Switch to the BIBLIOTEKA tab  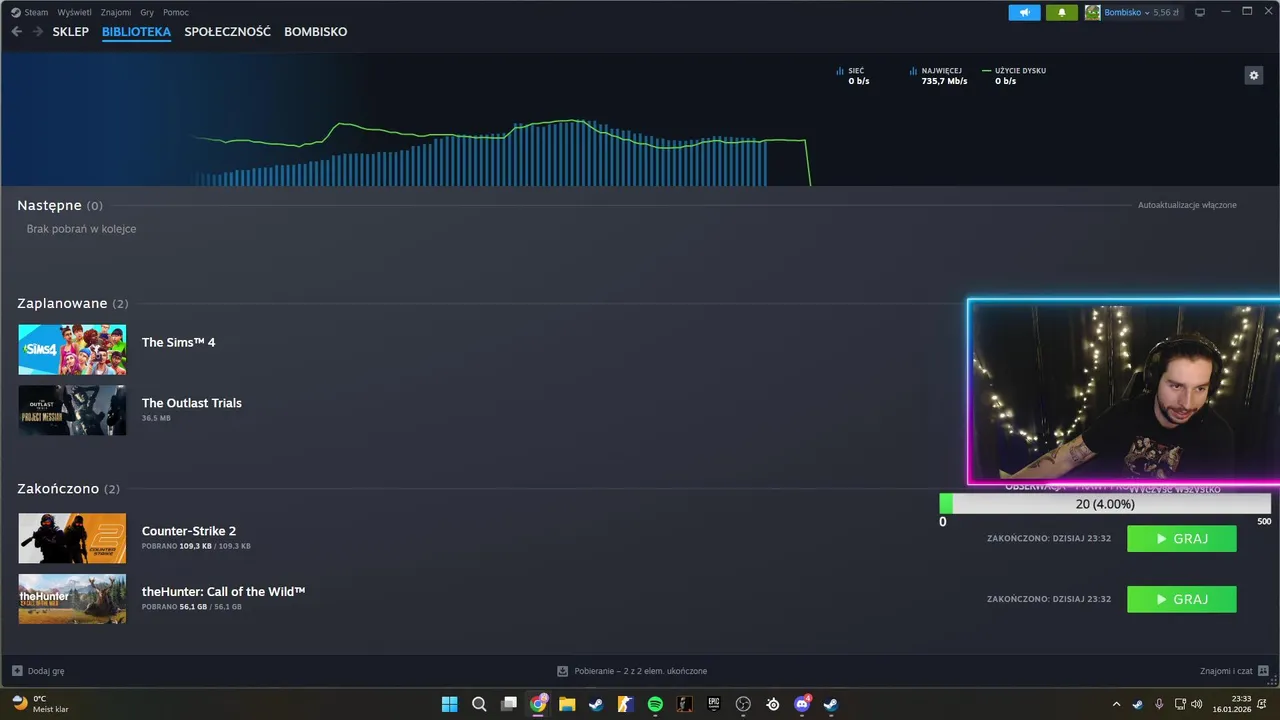(x=136, y=32)
